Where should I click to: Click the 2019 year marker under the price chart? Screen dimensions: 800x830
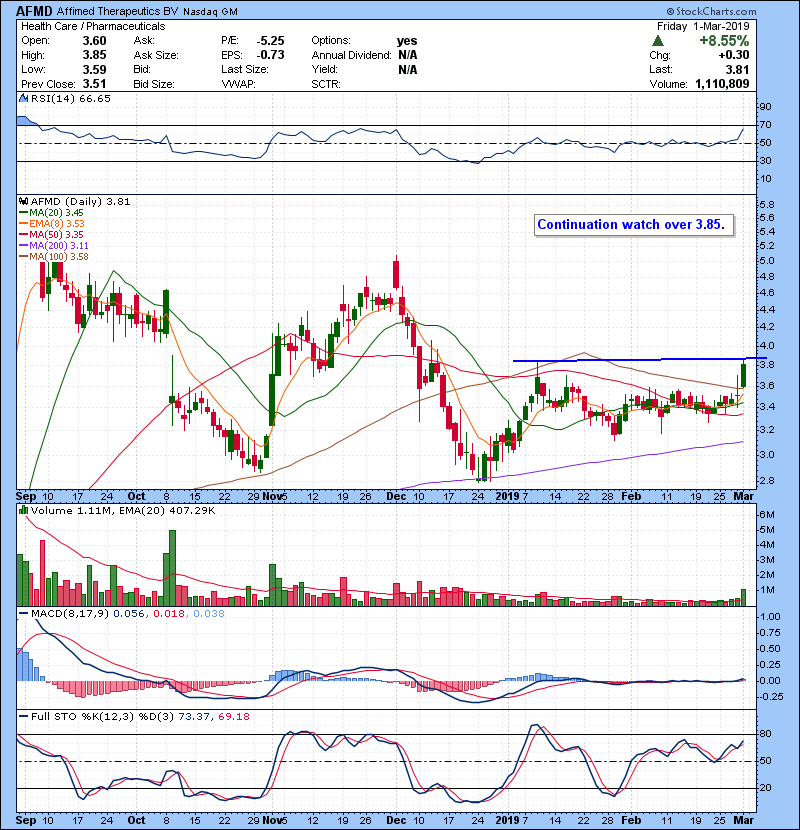[507, 497]
